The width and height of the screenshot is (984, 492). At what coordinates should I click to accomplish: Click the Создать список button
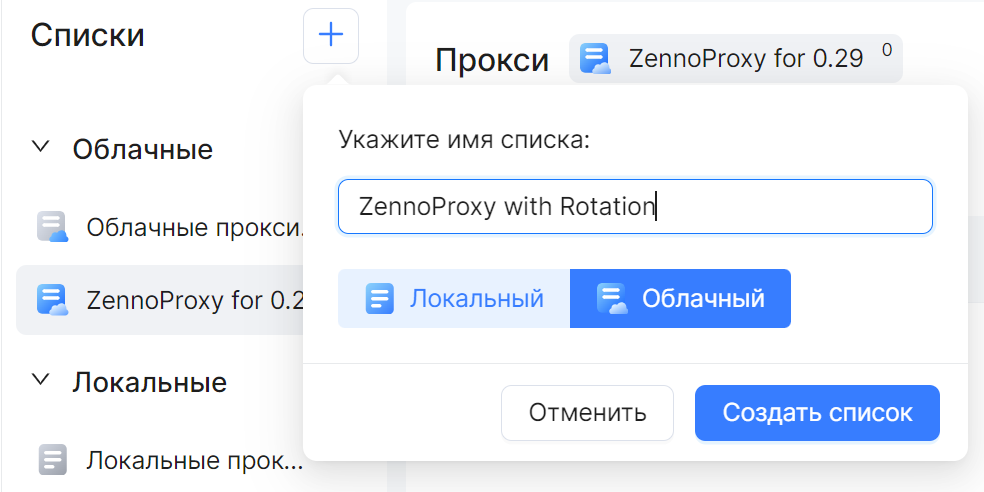click(817, 413)
